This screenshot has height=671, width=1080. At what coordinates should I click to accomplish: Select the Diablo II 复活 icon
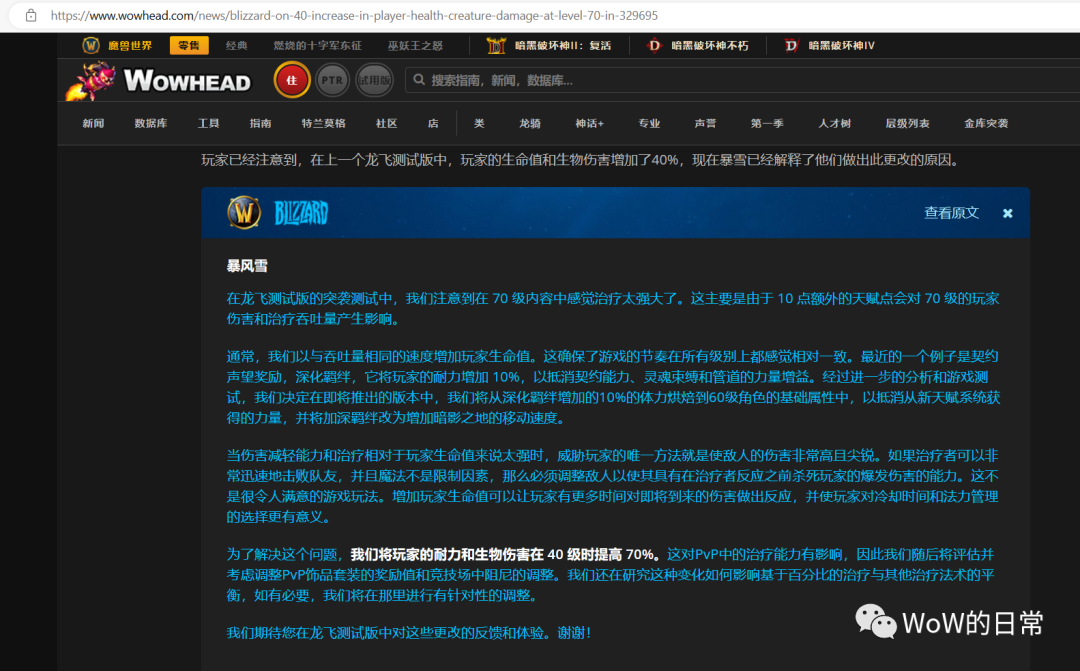[x=494, y=45]
